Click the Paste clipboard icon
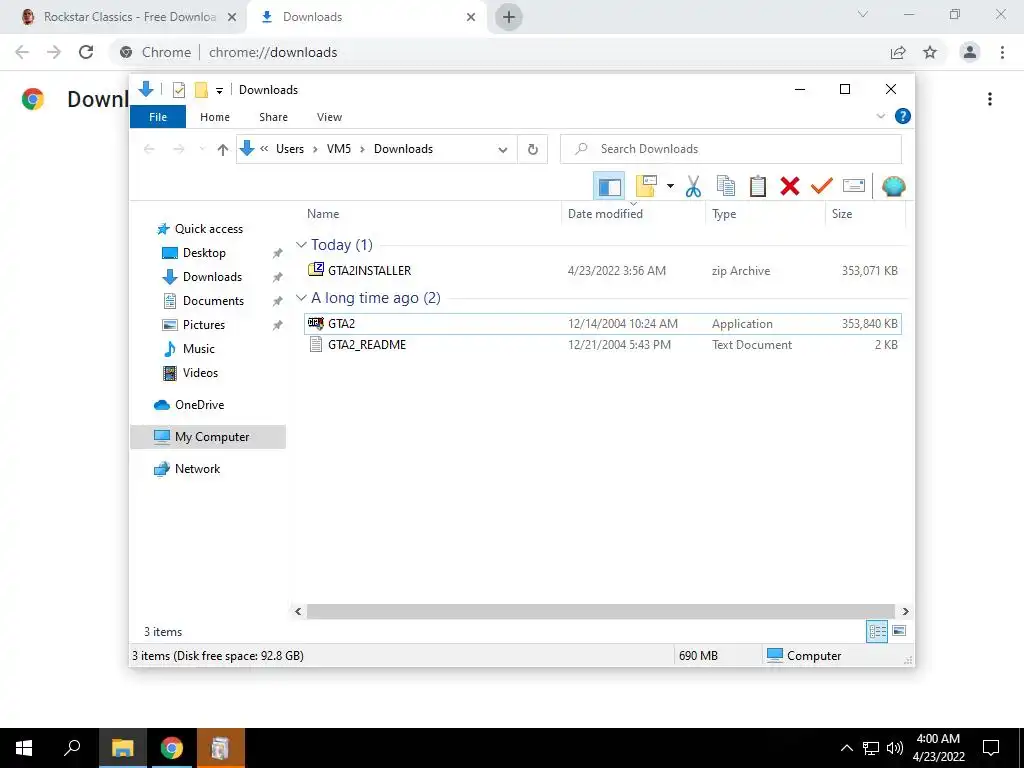 click(758, 186)
